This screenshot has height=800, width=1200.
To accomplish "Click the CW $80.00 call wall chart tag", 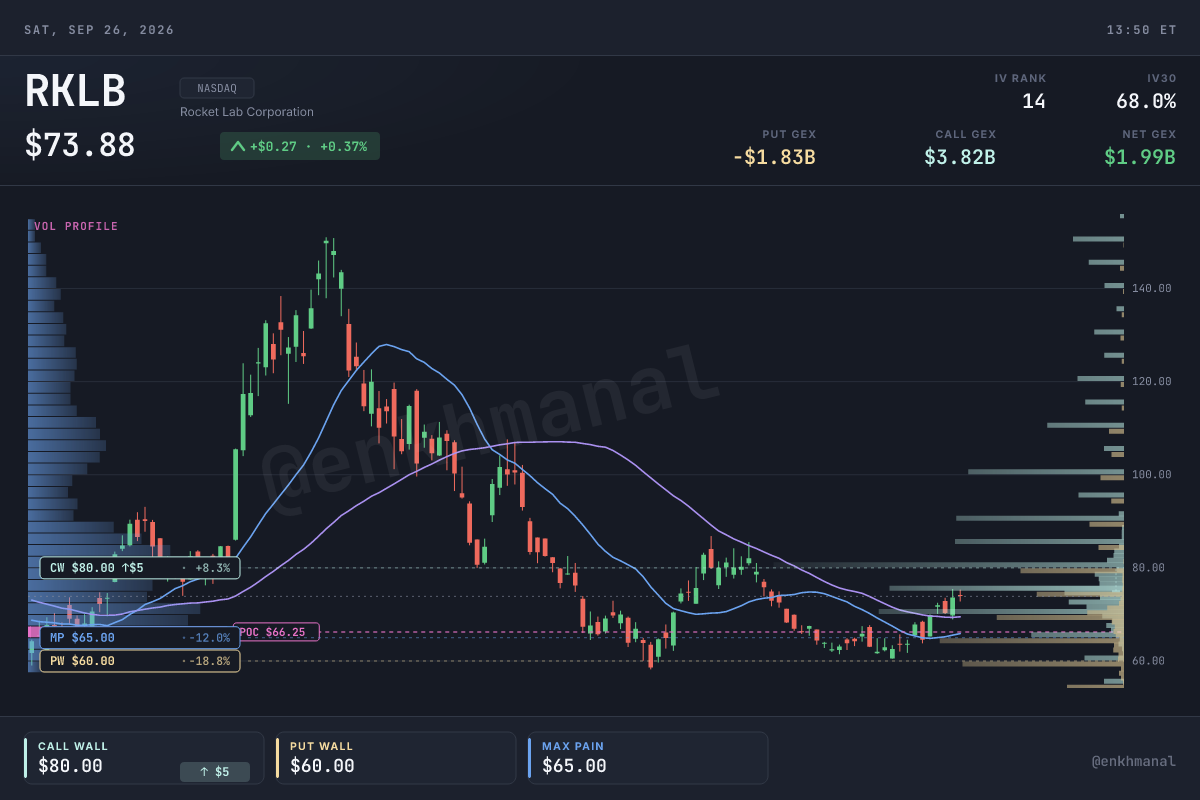I will coord(140,568).
